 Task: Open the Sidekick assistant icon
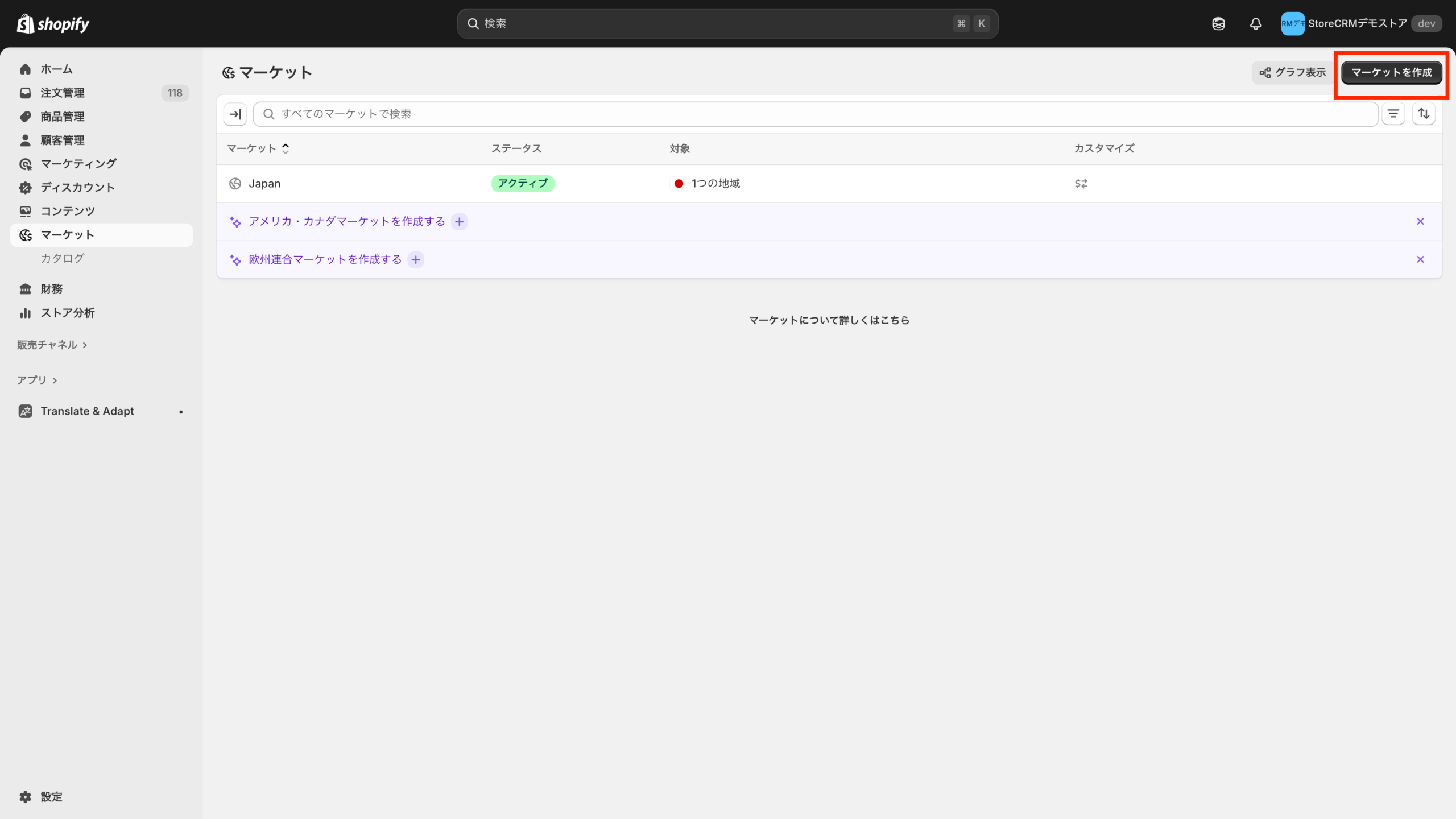coord(1218,24)
